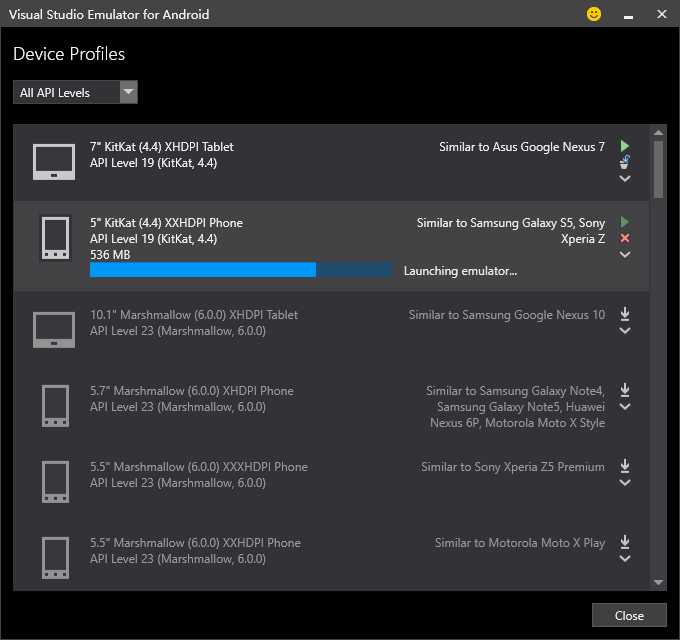The image size is (680, 640).
Task: Click 'Similar to Sony Xperia Z5 Premium' text
Action: pyautogui.click(x=513, y=467)
